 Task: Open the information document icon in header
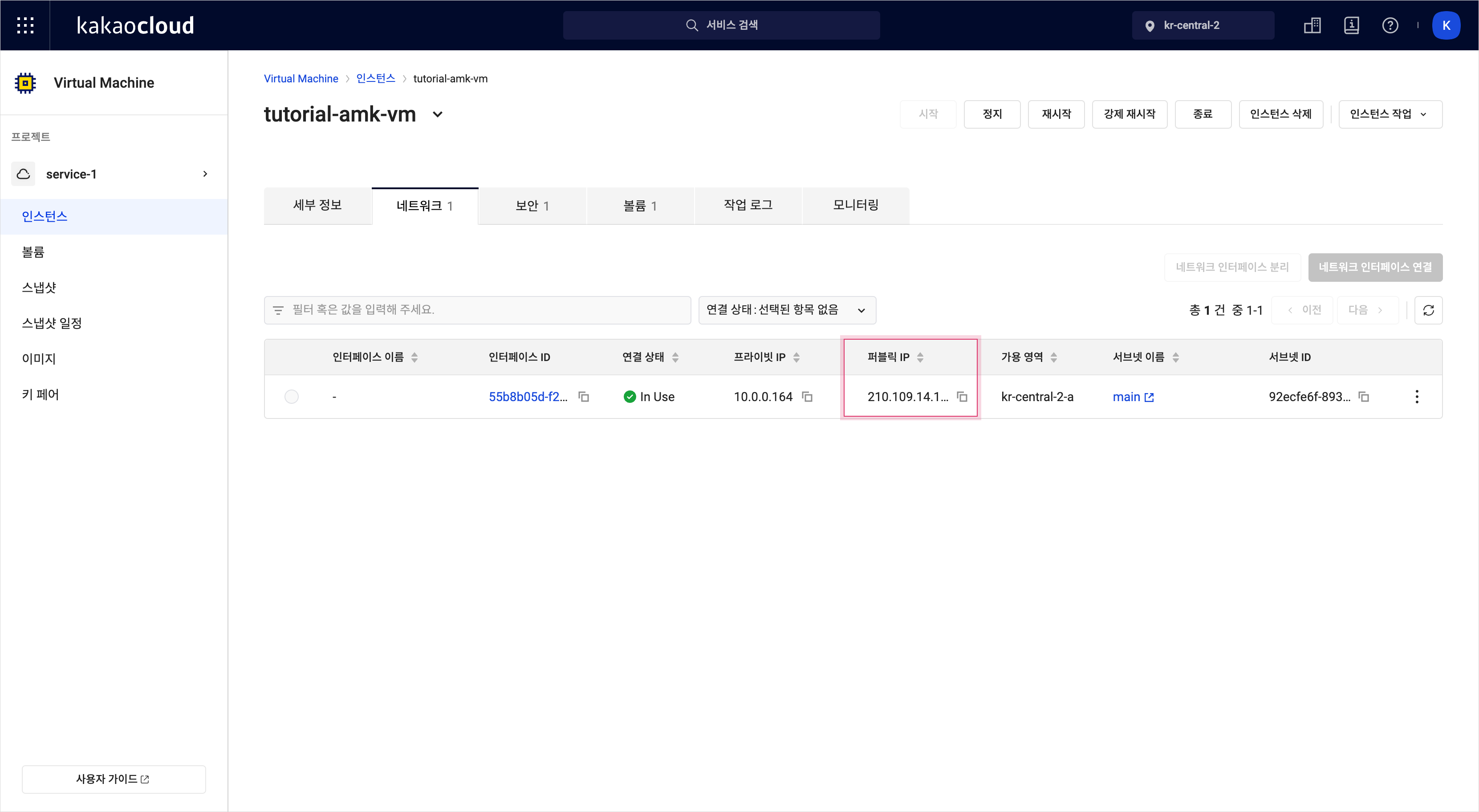pyautogui.click(x=1352, y=25)
